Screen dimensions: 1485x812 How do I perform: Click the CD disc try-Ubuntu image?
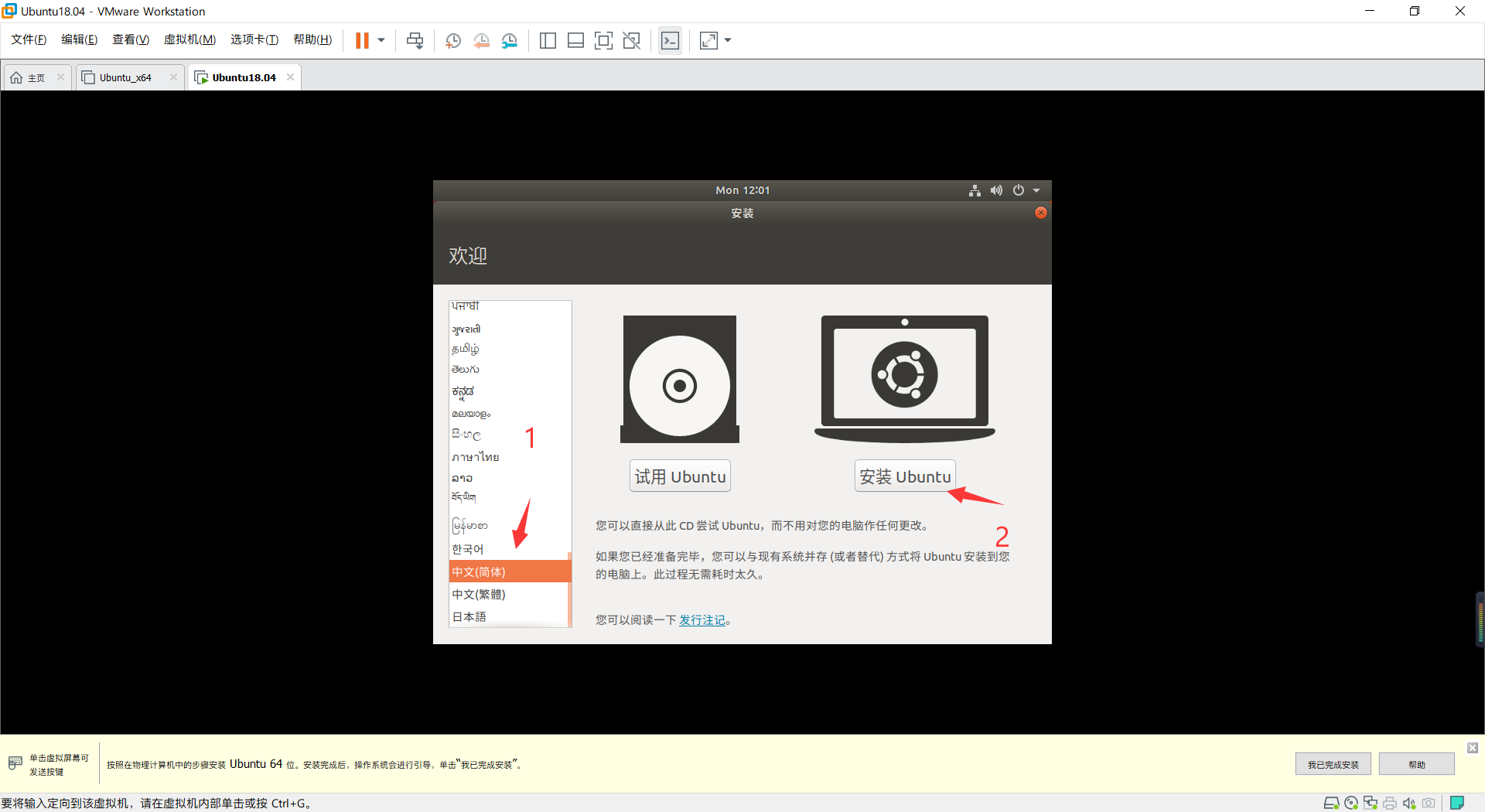pyautogui.click(x=680, y=379)
